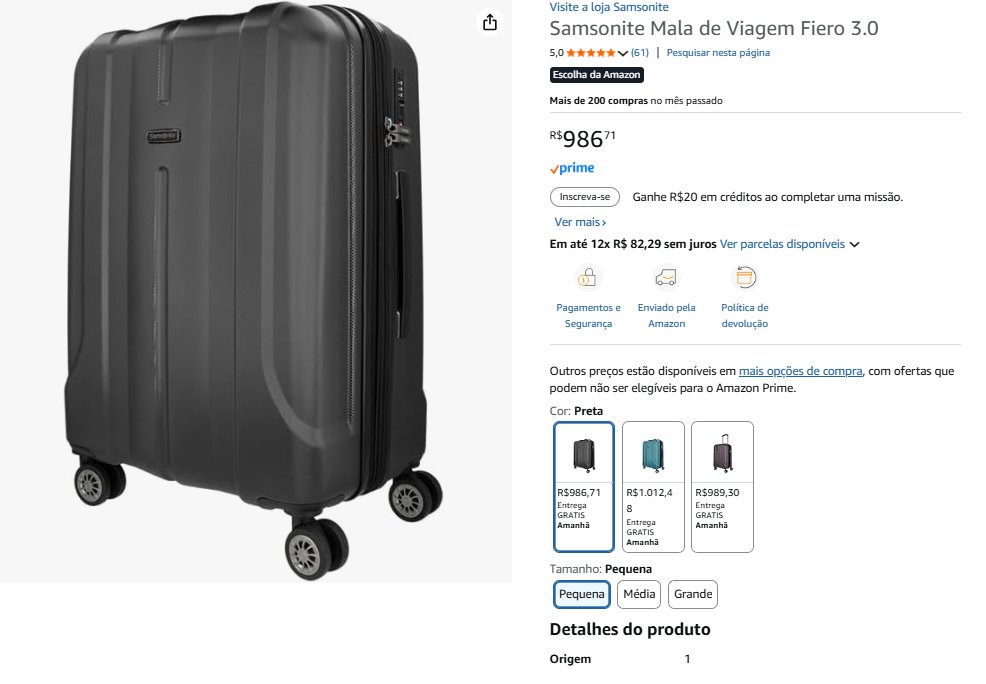Choose the Grande size option
This screenshot has width=986, height=684.
click(x=693, y=594)
